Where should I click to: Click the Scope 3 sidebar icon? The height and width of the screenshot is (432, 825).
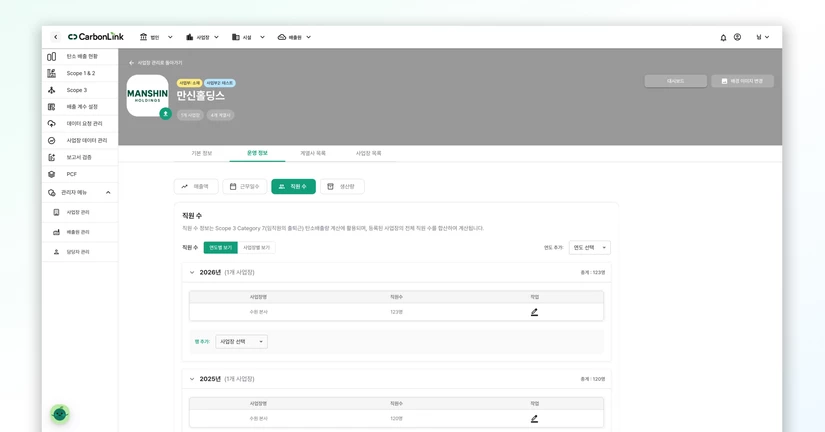click(x=52, y=90)
